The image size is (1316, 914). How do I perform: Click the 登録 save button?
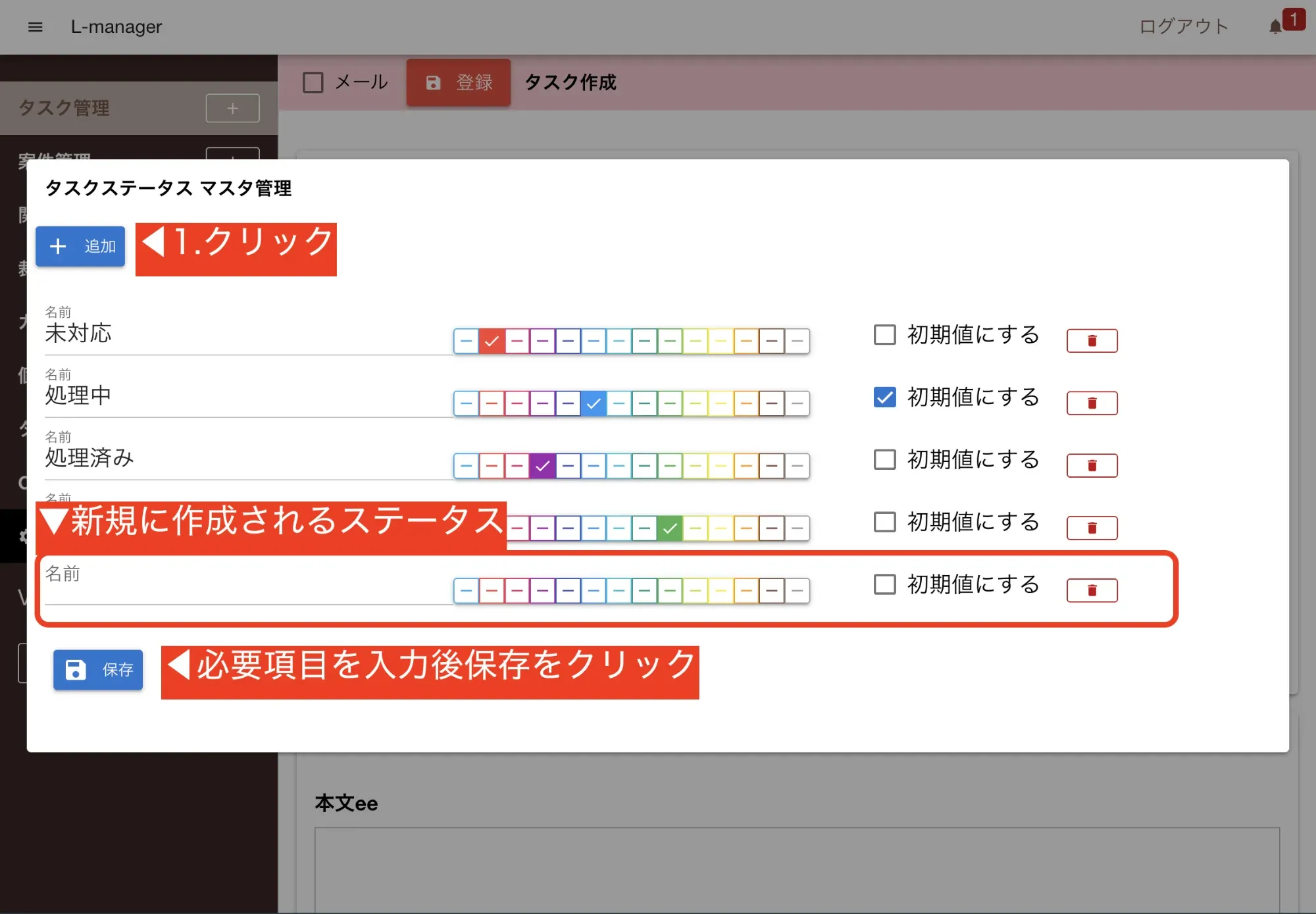[x=459, y=82]
